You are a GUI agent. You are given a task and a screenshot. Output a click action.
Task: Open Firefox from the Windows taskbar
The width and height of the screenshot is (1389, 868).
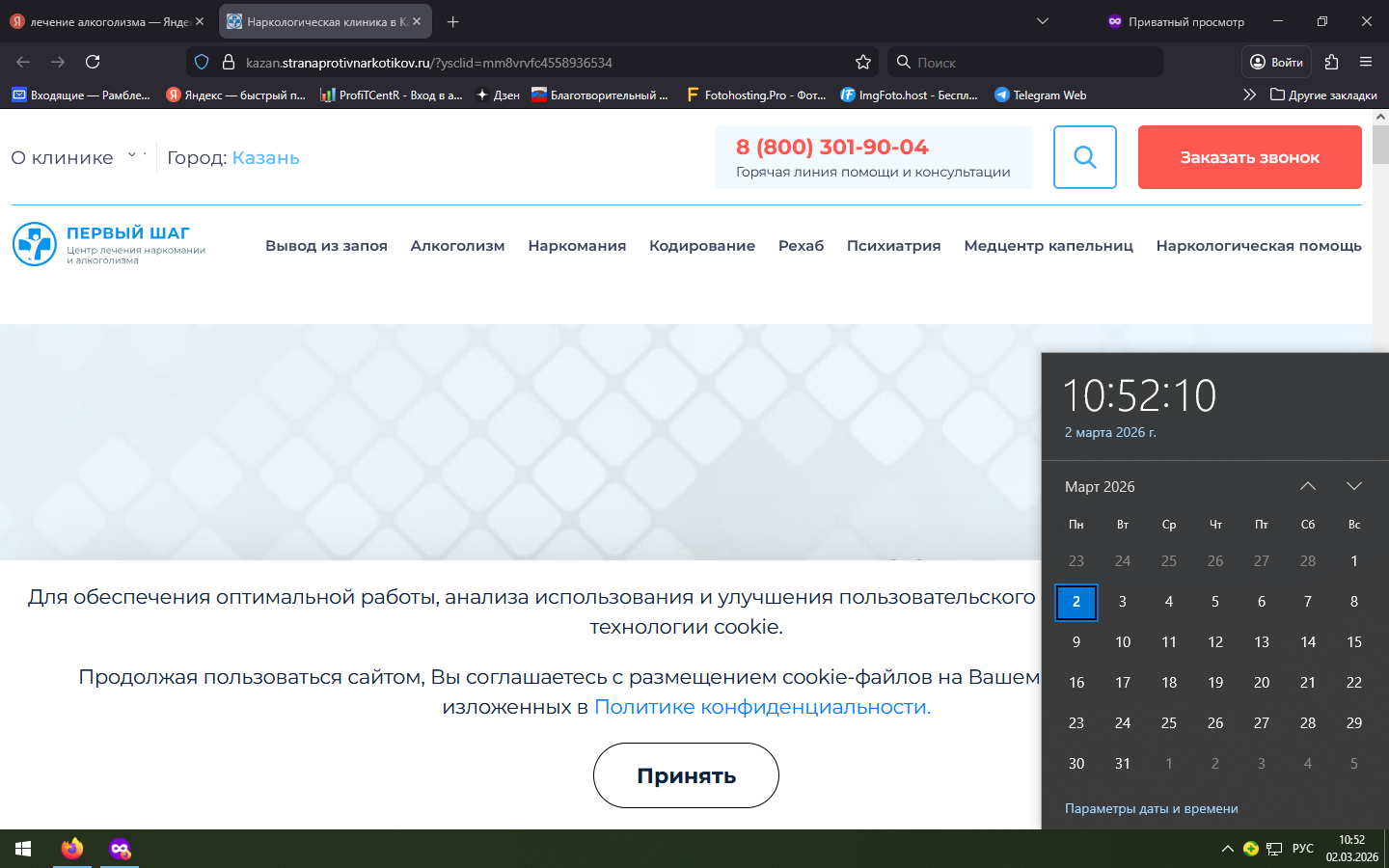click(x=72, y=849)
